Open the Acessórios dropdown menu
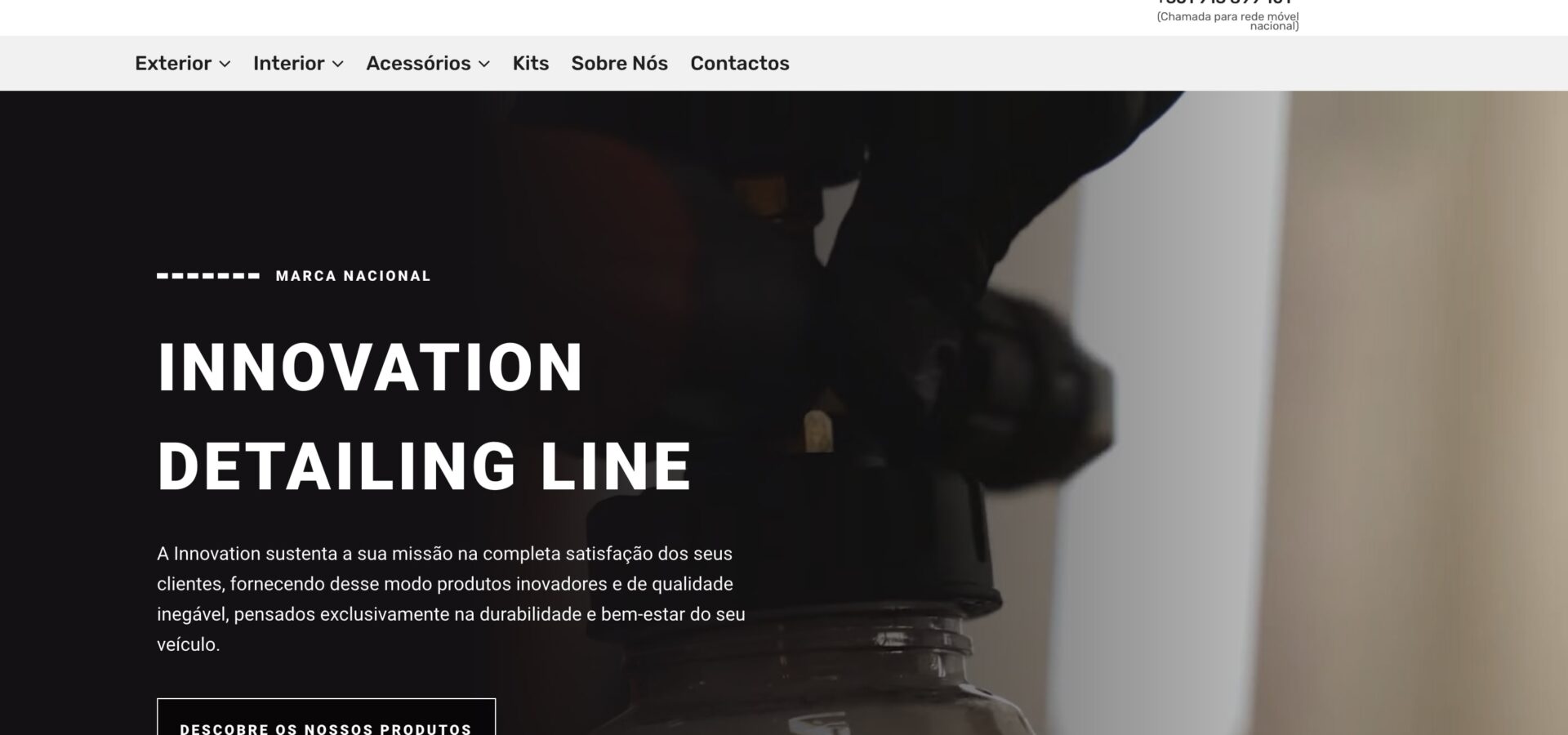 428,63
